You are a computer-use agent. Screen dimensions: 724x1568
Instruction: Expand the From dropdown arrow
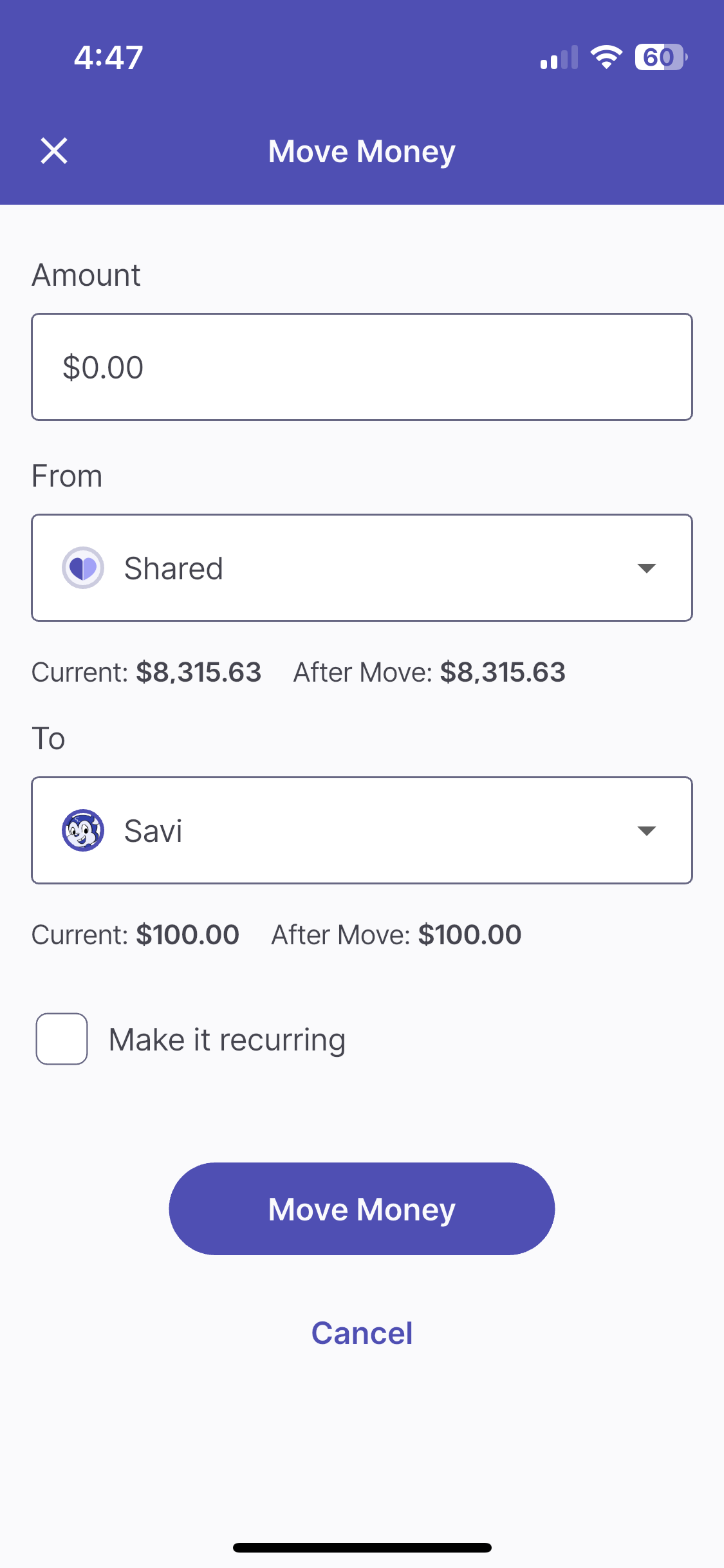pos(646,568)
